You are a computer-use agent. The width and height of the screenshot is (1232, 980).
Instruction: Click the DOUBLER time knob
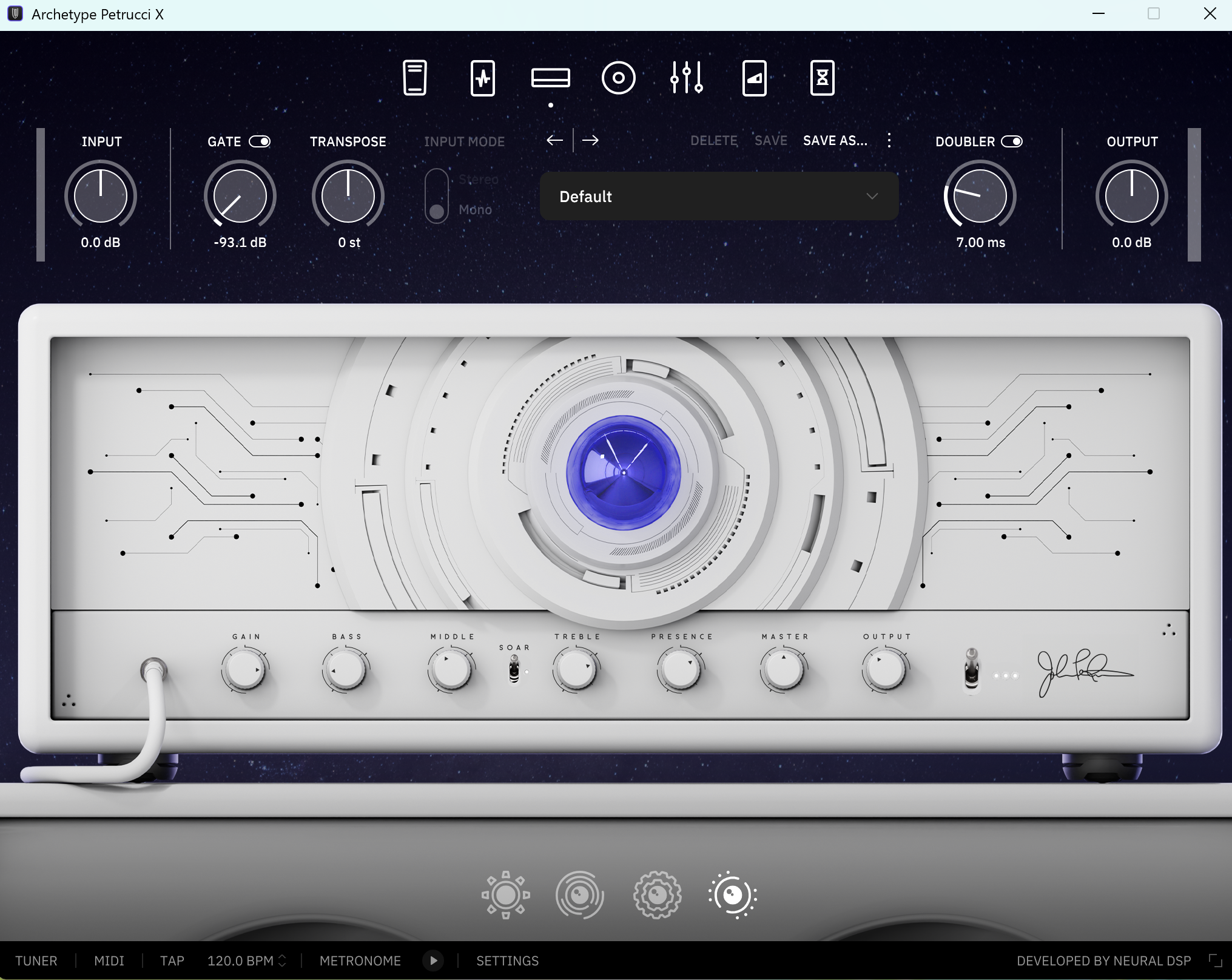[x=980, y=196]
